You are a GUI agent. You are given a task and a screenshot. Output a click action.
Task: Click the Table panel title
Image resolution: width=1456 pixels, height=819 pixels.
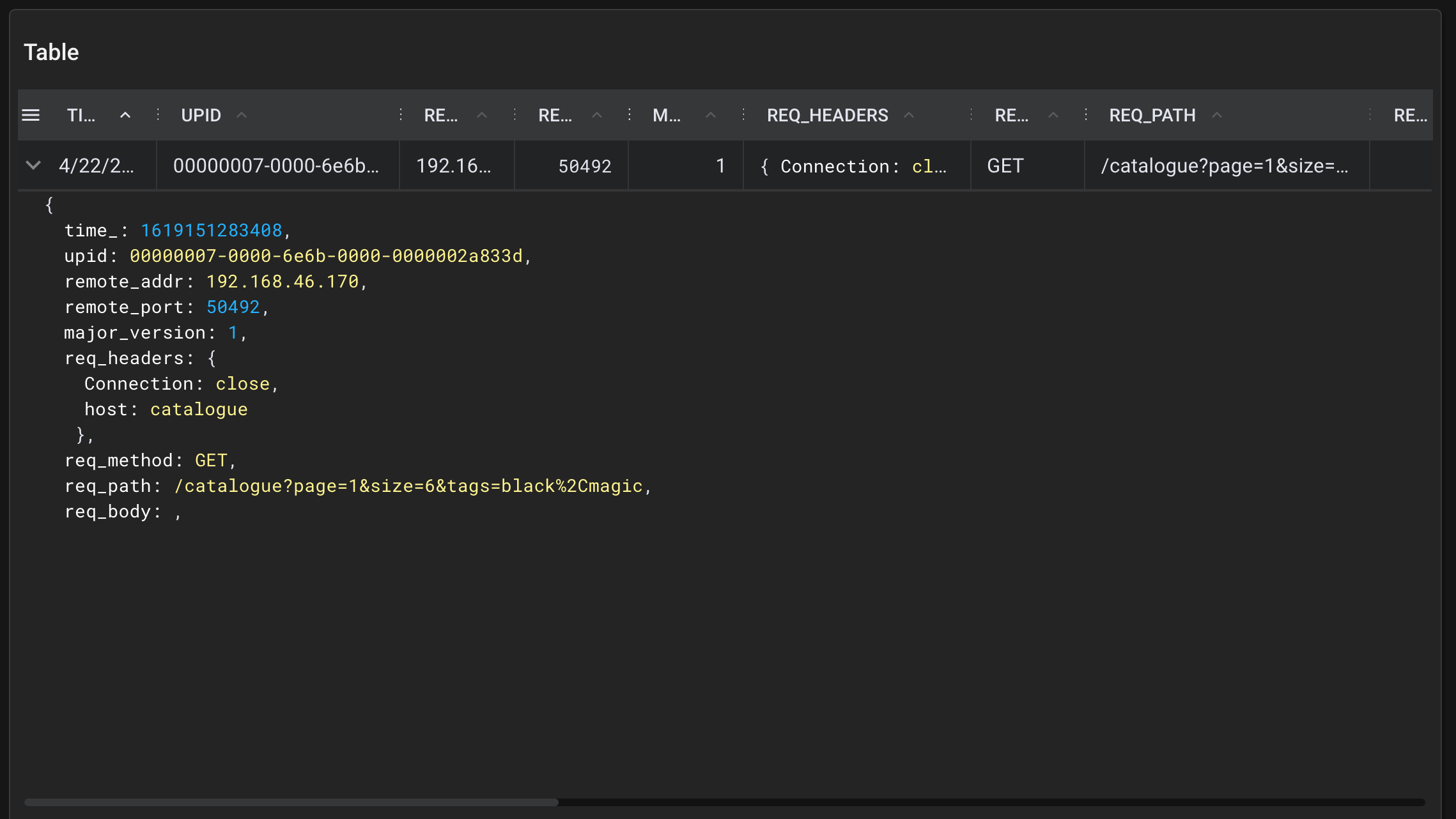pos(51,51)
